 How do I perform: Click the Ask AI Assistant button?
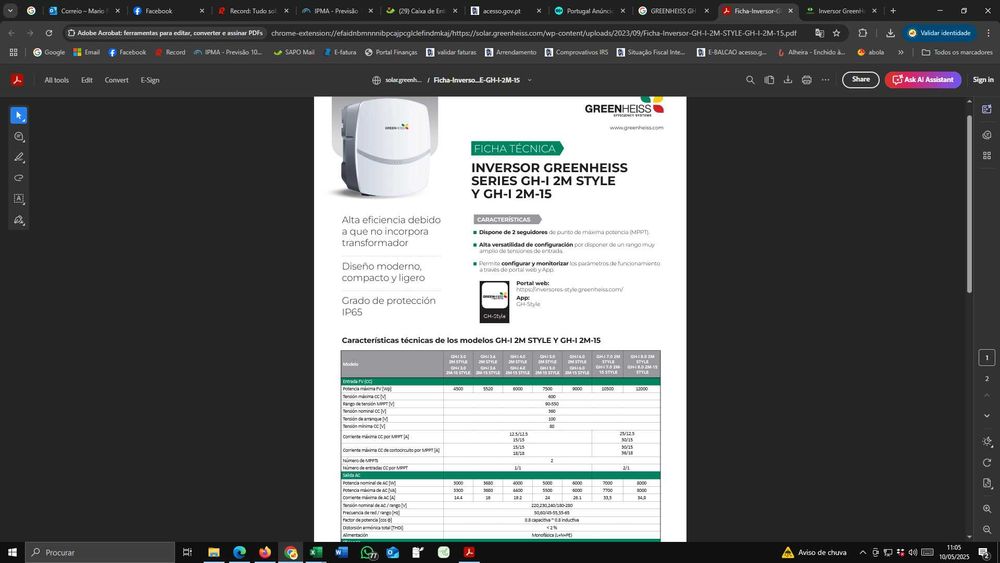point(923,80)
